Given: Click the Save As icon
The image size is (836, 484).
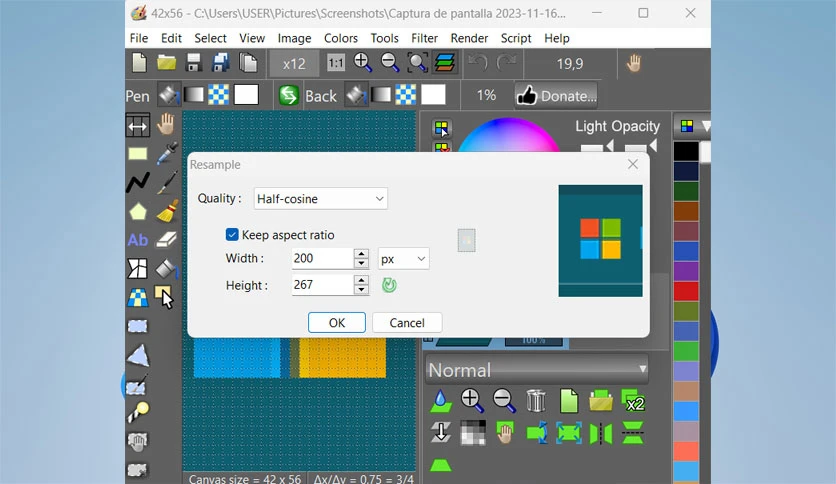Looking at the screenshot, I should [221, 63].
